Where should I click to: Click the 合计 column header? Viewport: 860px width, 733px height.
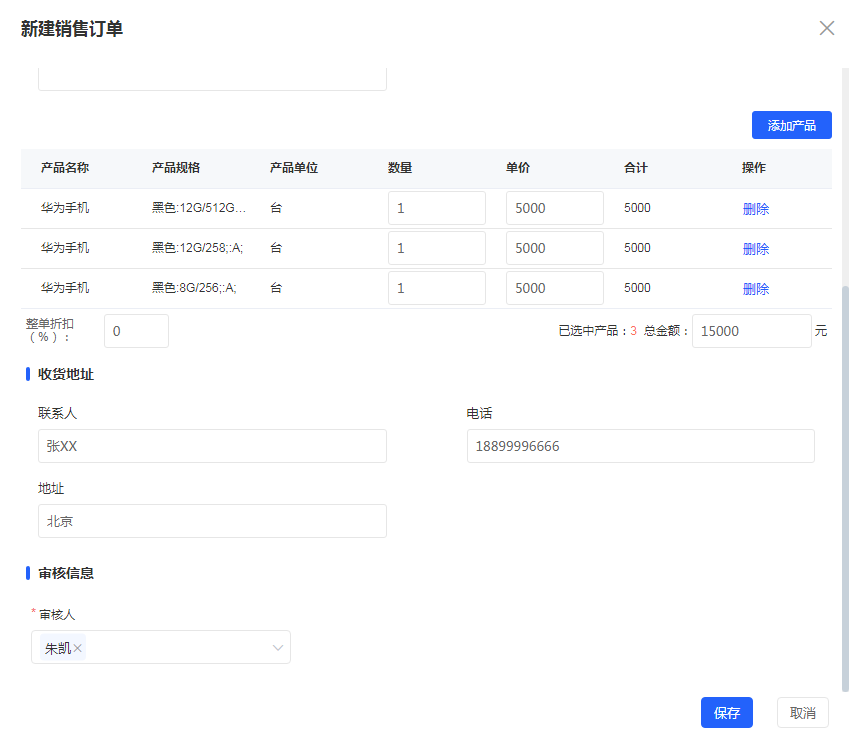tap(636, 167)
